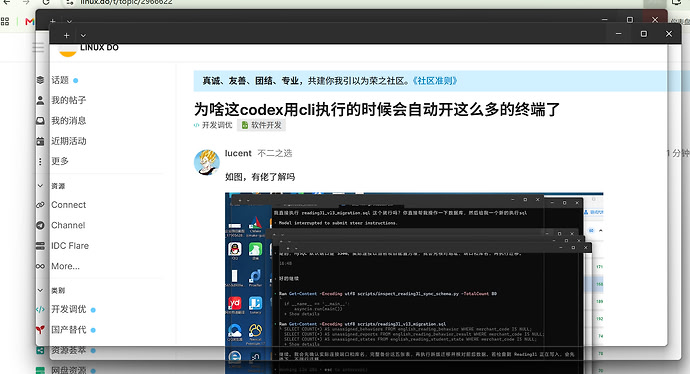This screenshot has height=374, width=690.
Task: Open a new tab in front terminal window
Action: click(66, 35)
